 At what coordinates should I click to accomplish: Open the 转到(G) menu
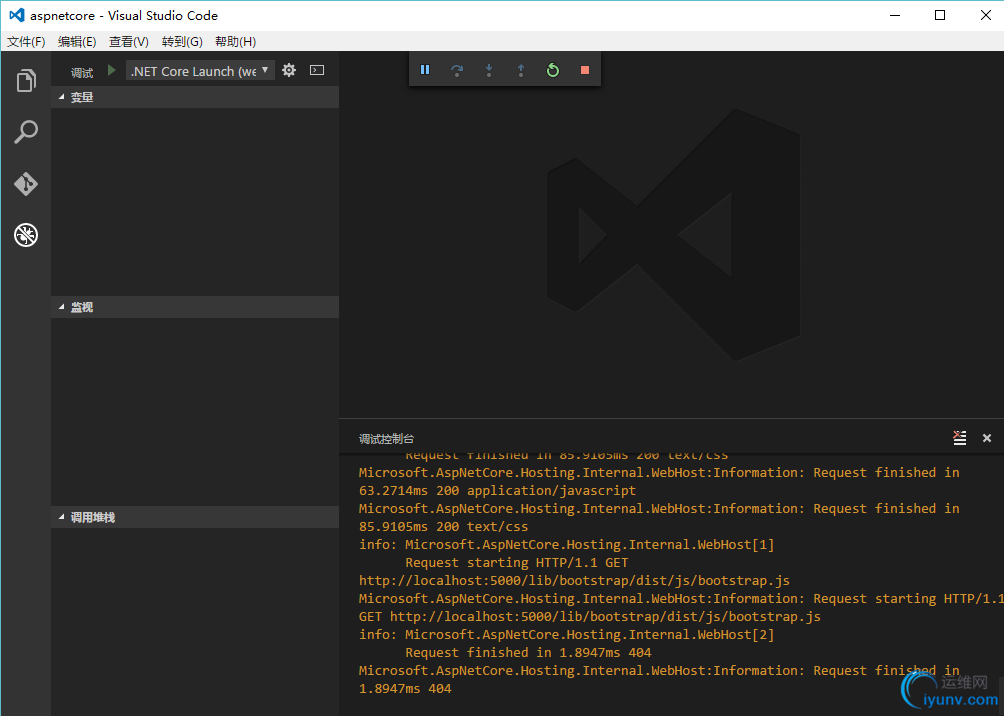[182, 42]
